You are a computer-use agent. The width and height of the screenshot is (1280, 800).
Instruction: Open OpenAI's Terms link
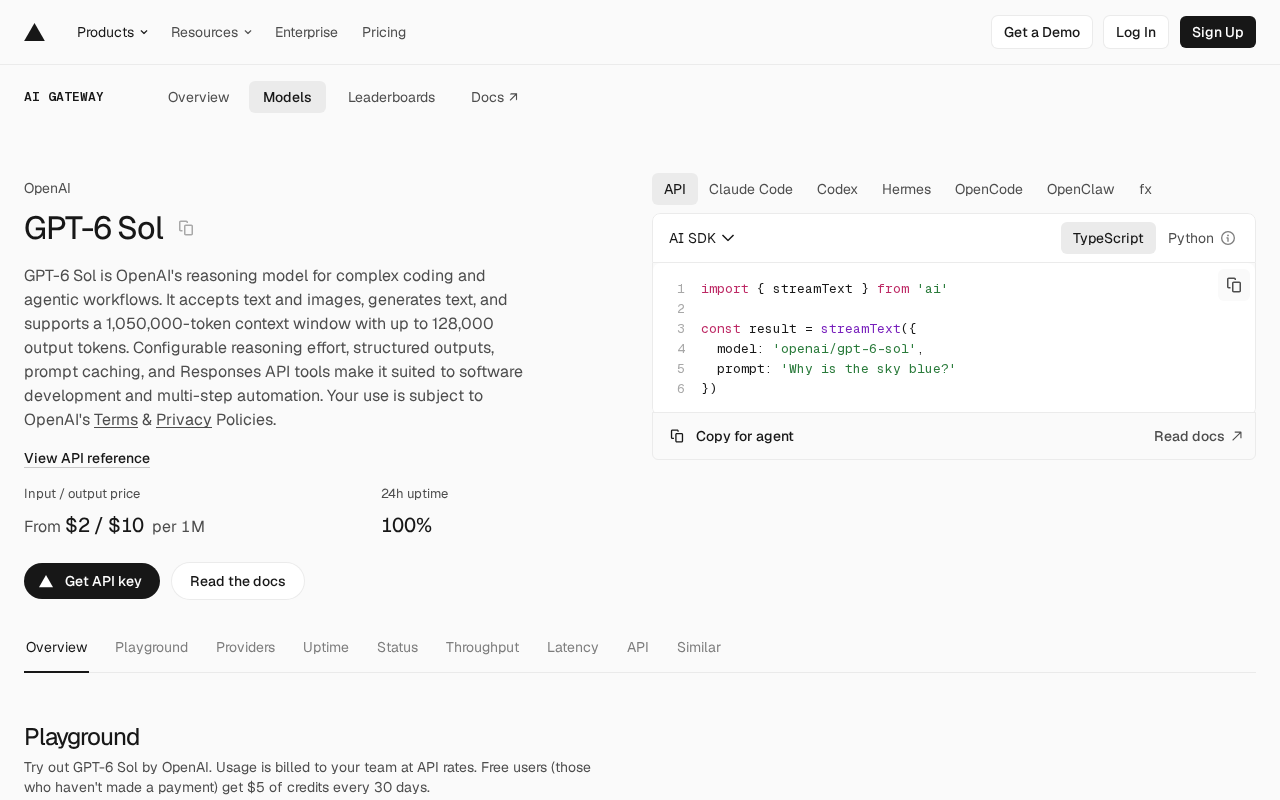[116, 419]
